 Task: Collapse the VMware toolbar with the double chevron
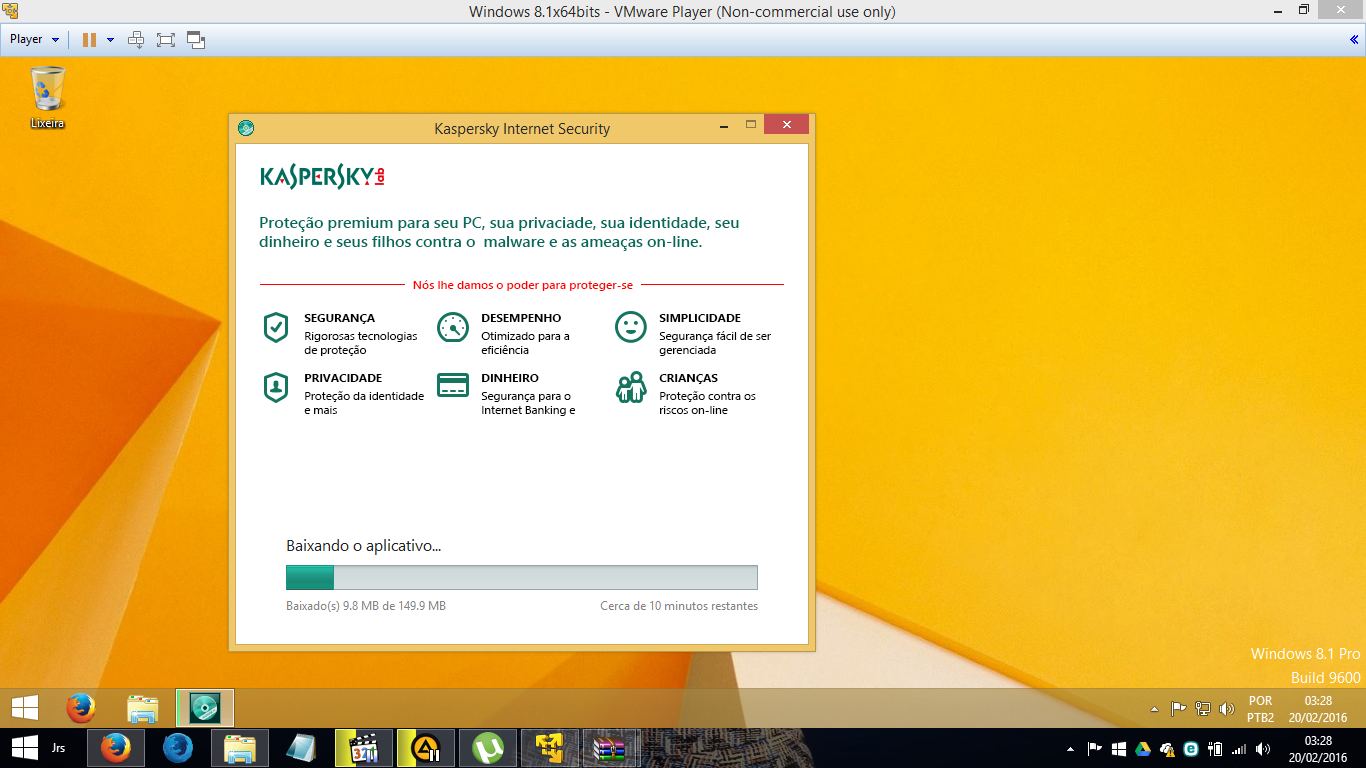[x=1354, y=40]
